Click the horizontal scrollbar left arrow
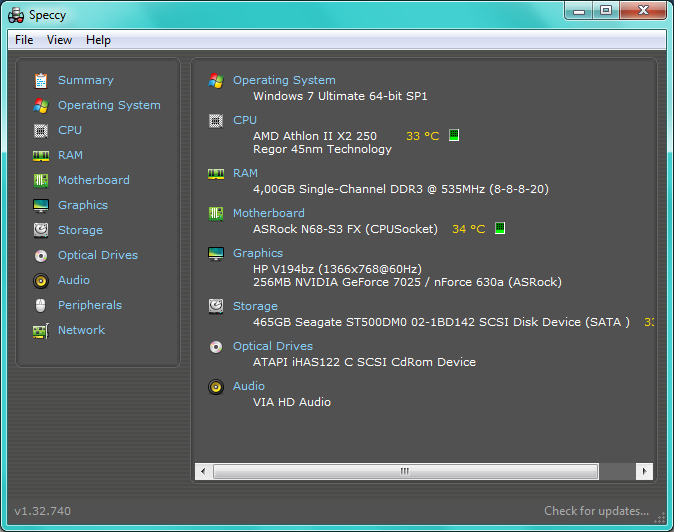Screen dimensions: 674x532 [203, 471]
